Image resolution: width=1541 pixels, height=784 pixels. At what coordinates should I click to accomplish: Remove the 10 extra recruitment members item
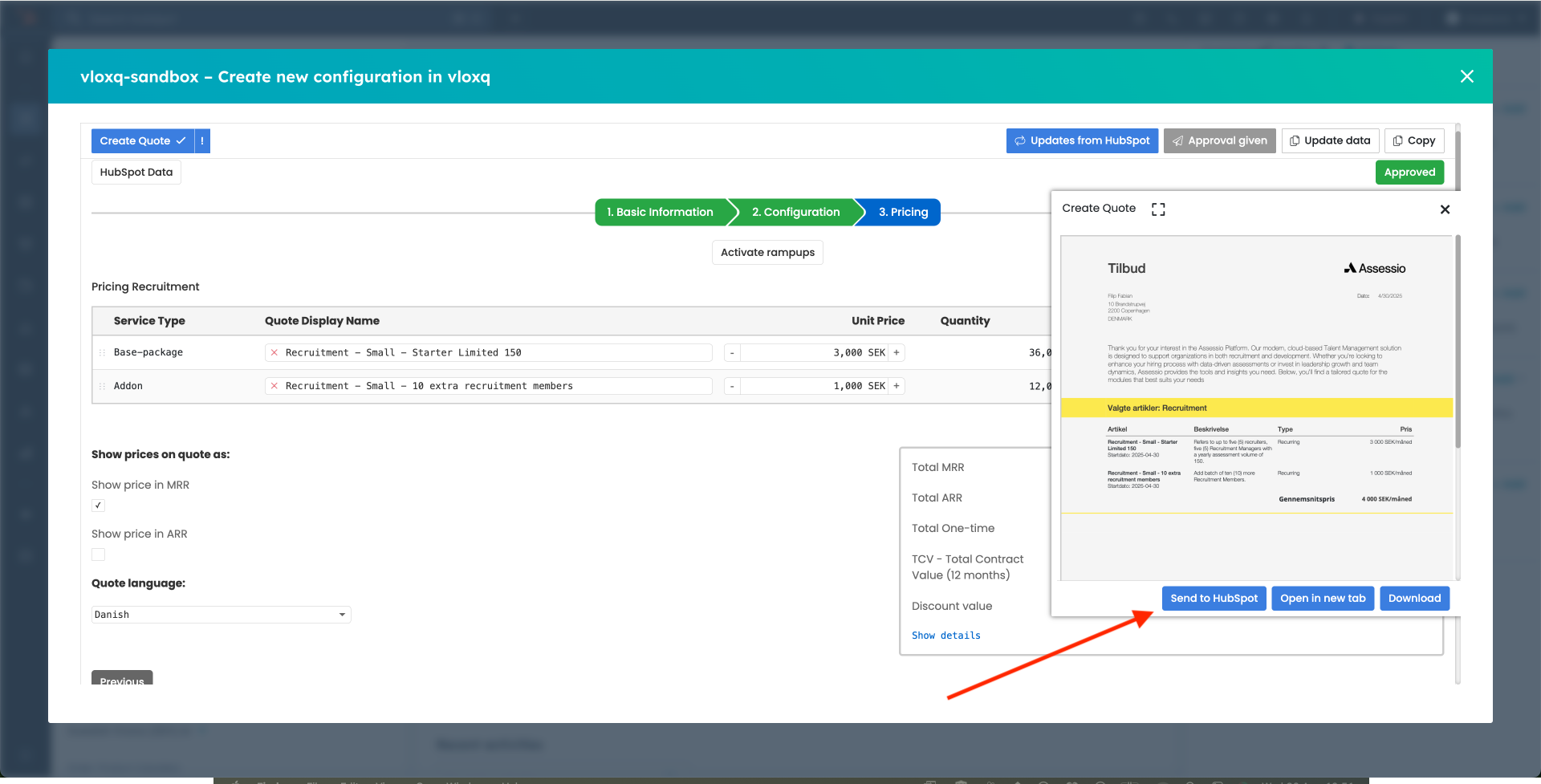(274, 387)
